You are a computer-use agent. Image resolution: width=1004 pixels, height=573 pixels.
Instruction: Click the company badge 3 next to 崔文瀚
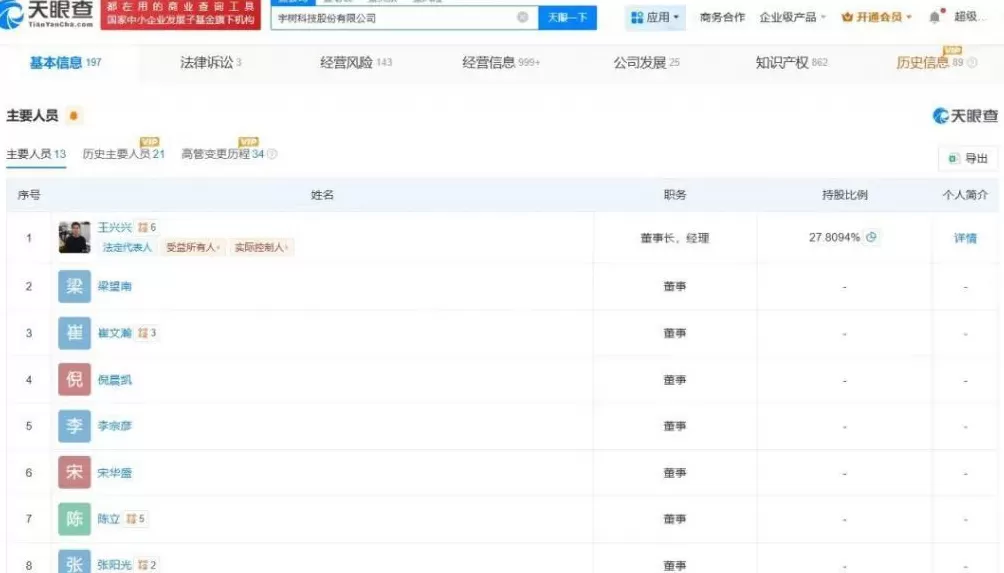[x=147, y=333]
